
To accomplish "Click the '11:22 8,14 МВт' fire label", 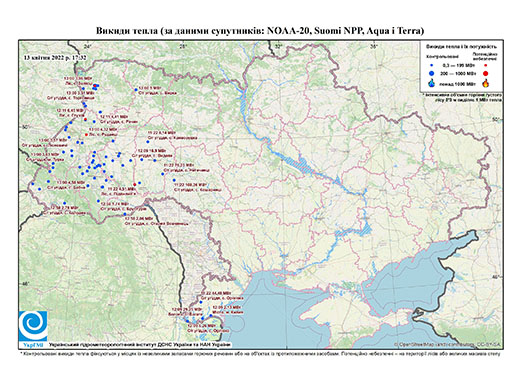I will (x=161, y=133).
